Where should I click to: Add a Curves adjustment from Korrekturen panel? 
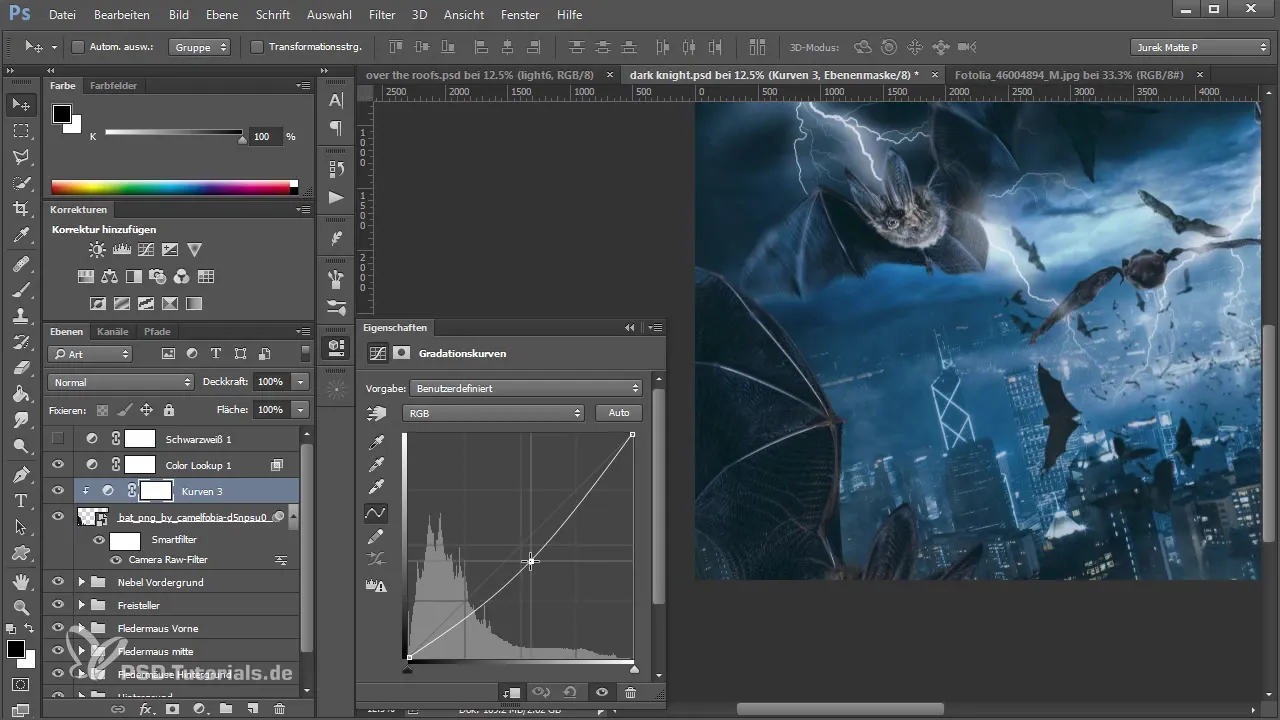pyautogui.click(x=146, y=250)
